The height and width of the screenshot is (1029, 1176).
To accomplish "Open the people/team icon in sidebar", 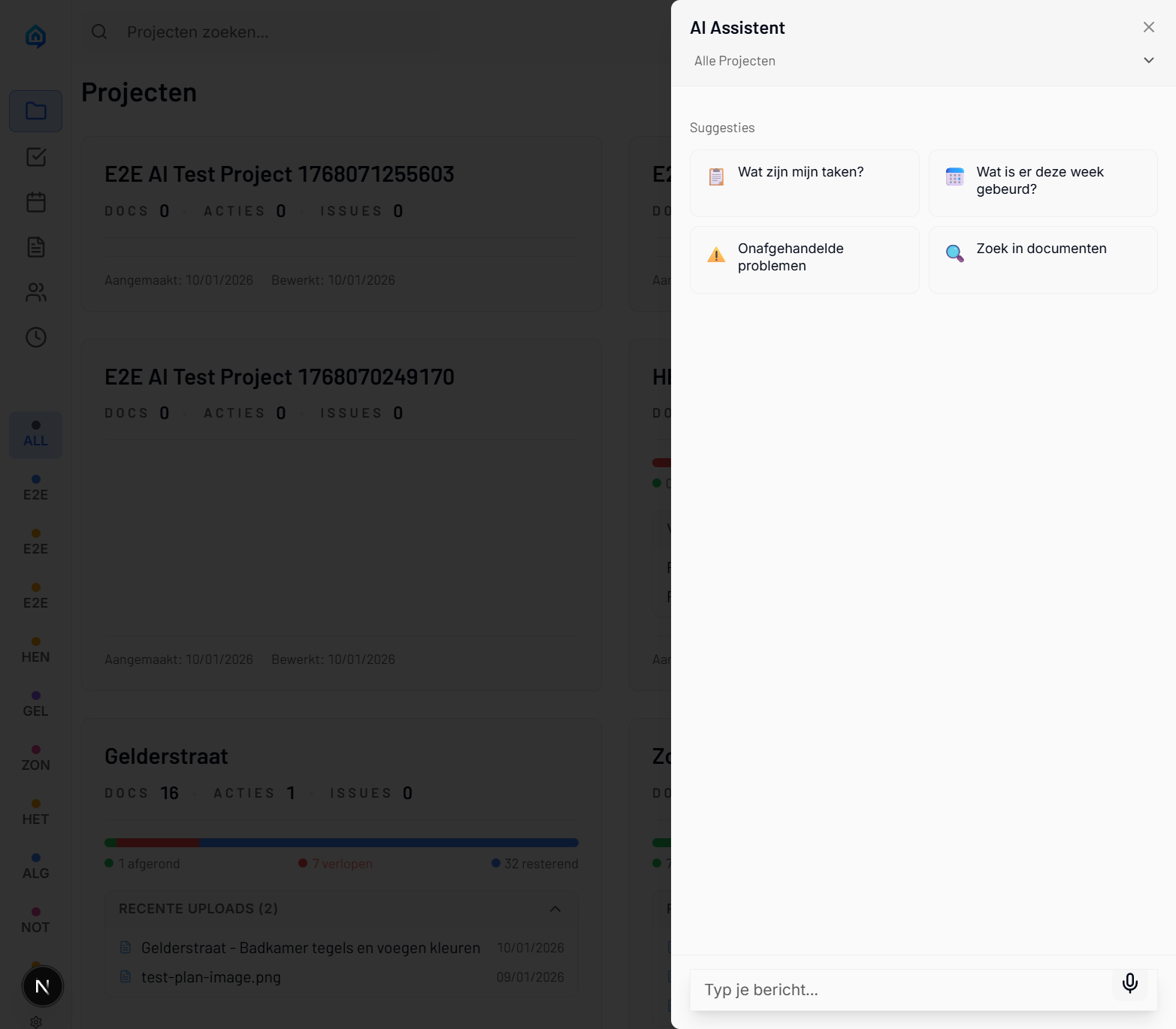I will click(x=35, y=292).
